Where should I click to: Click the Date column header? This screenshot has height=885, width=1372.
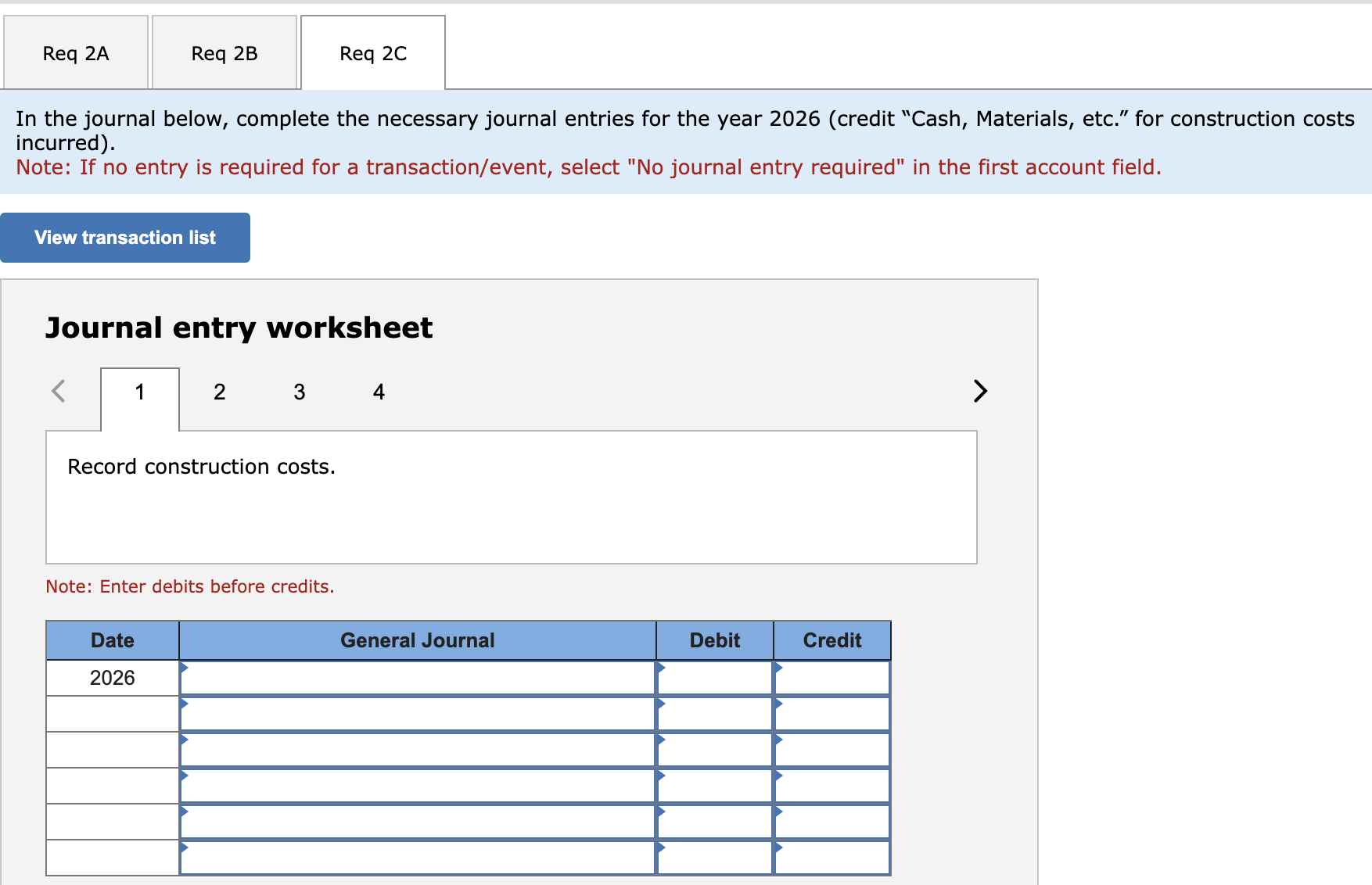[113, 640]
